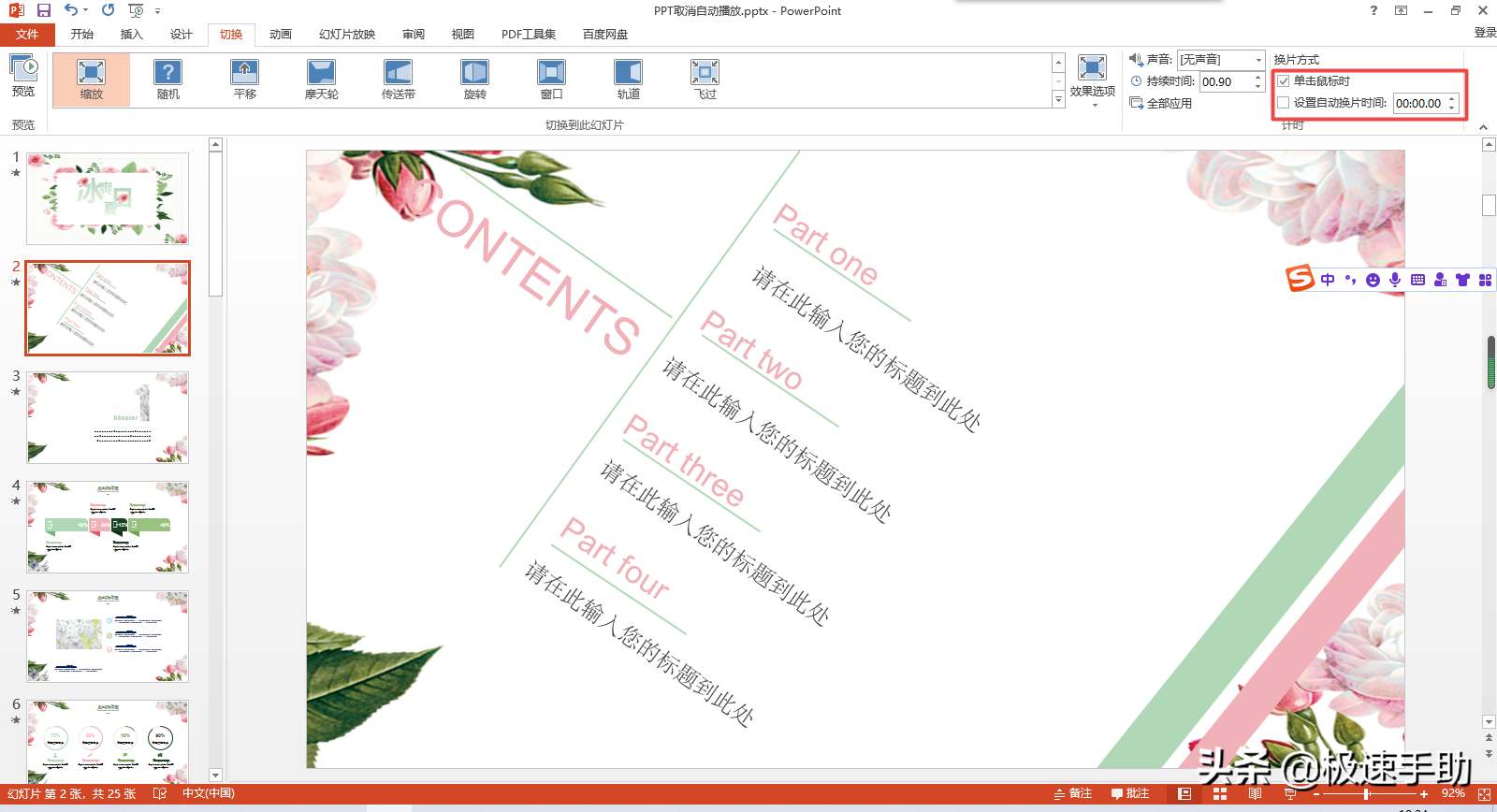Image resolution: width=1497 pixels, height=812 pixels.
Task: Apply the 缩放 zoom transition
Action: [x=92, y=80]
